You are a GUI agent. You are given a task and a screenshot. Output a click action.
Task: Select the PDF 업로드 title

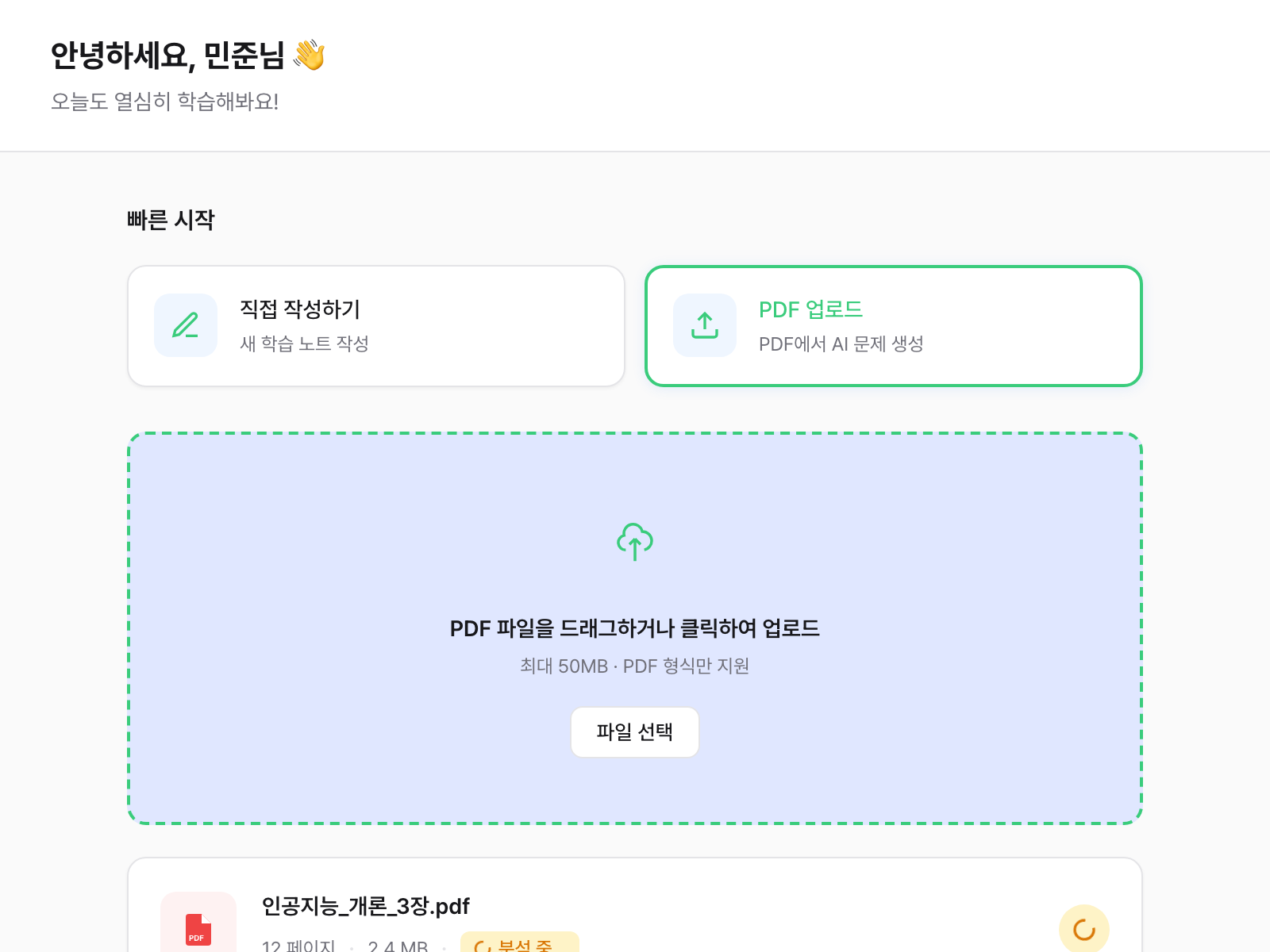810,309
